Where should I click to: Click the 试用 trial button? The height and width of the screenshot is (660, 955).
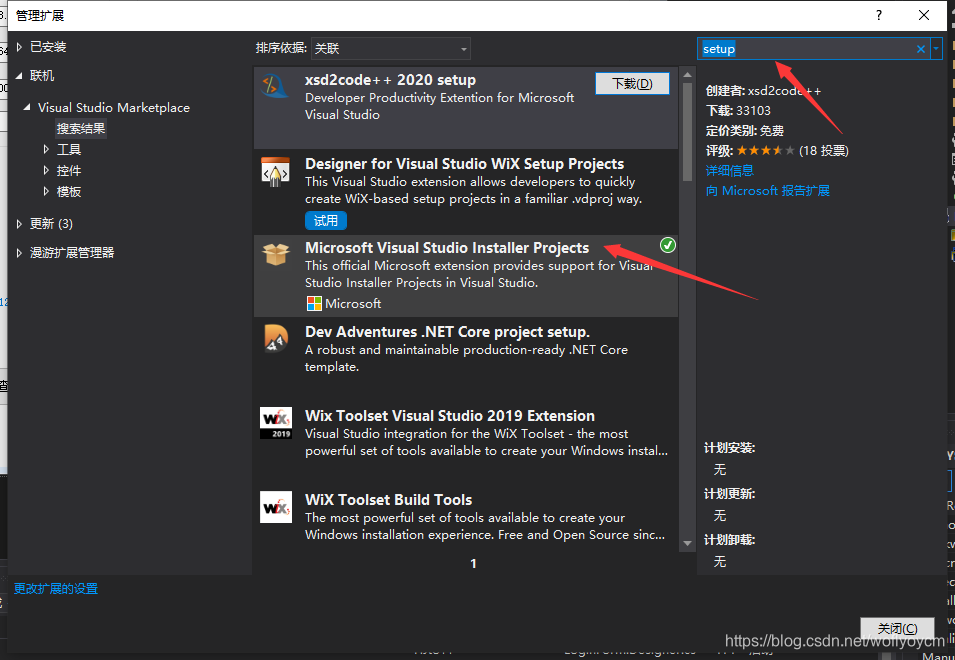[326, 220]
